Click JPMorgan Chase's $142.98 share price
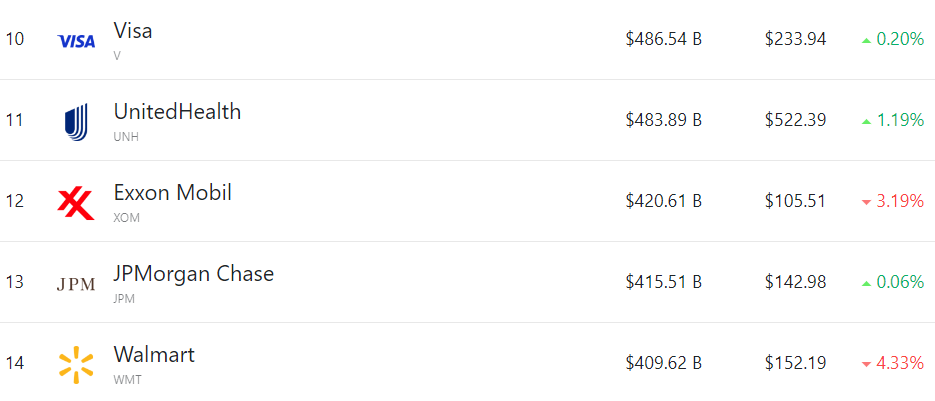The height and width of the screenshot is (401, 935). pos(795,282)
